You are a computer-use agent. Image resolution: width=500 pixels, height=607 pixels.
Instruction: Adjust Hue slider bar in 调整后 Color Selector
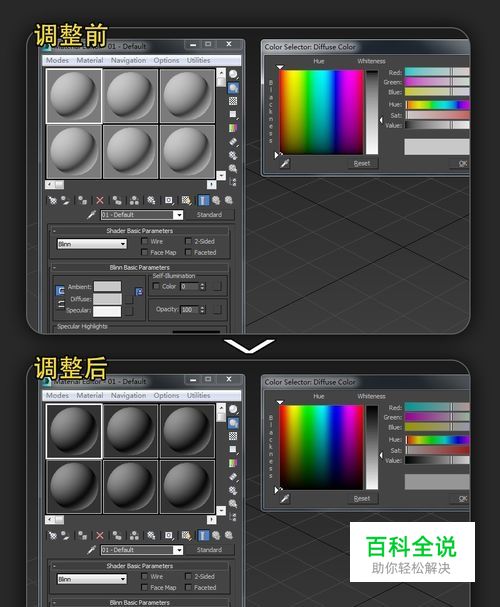pyautogui.click(x=438, y=440)
